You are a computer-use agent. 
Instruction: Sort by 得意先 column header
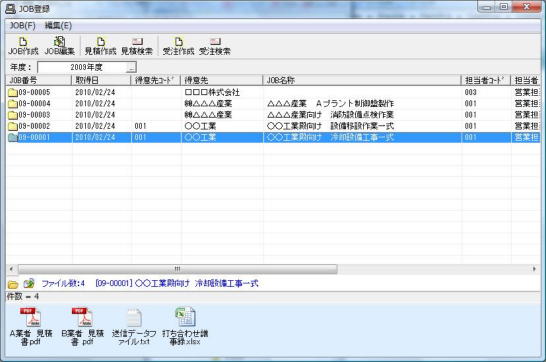(221, 80)
